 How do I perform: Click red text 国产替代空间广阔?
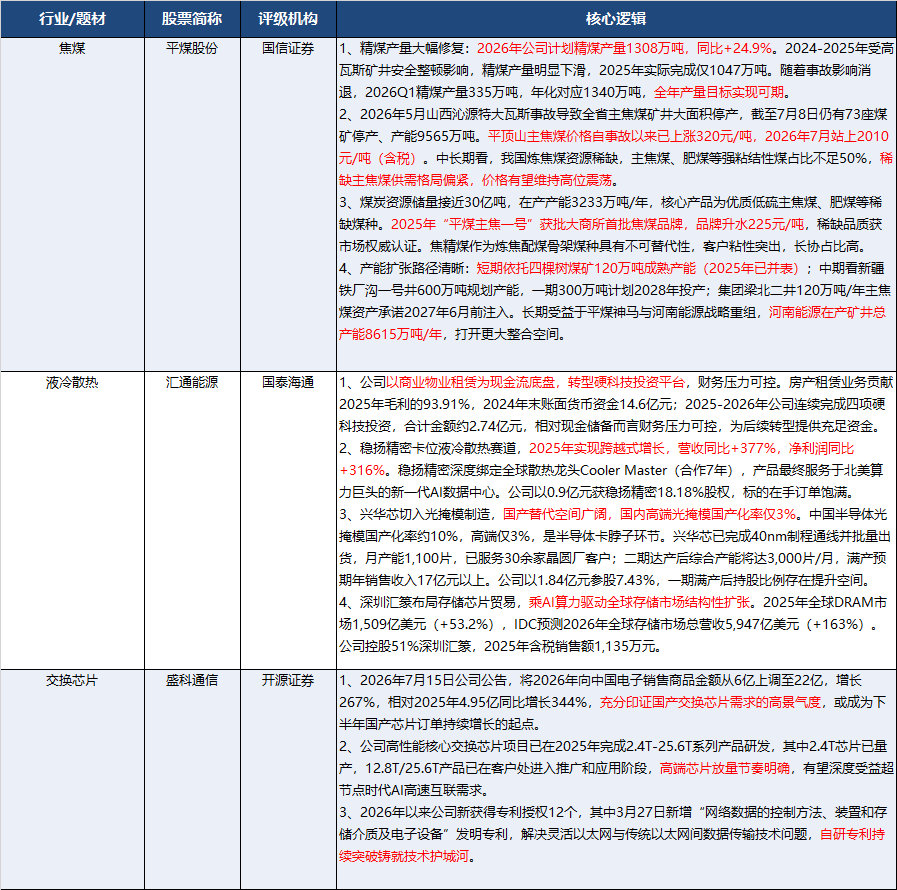point(554,515)
